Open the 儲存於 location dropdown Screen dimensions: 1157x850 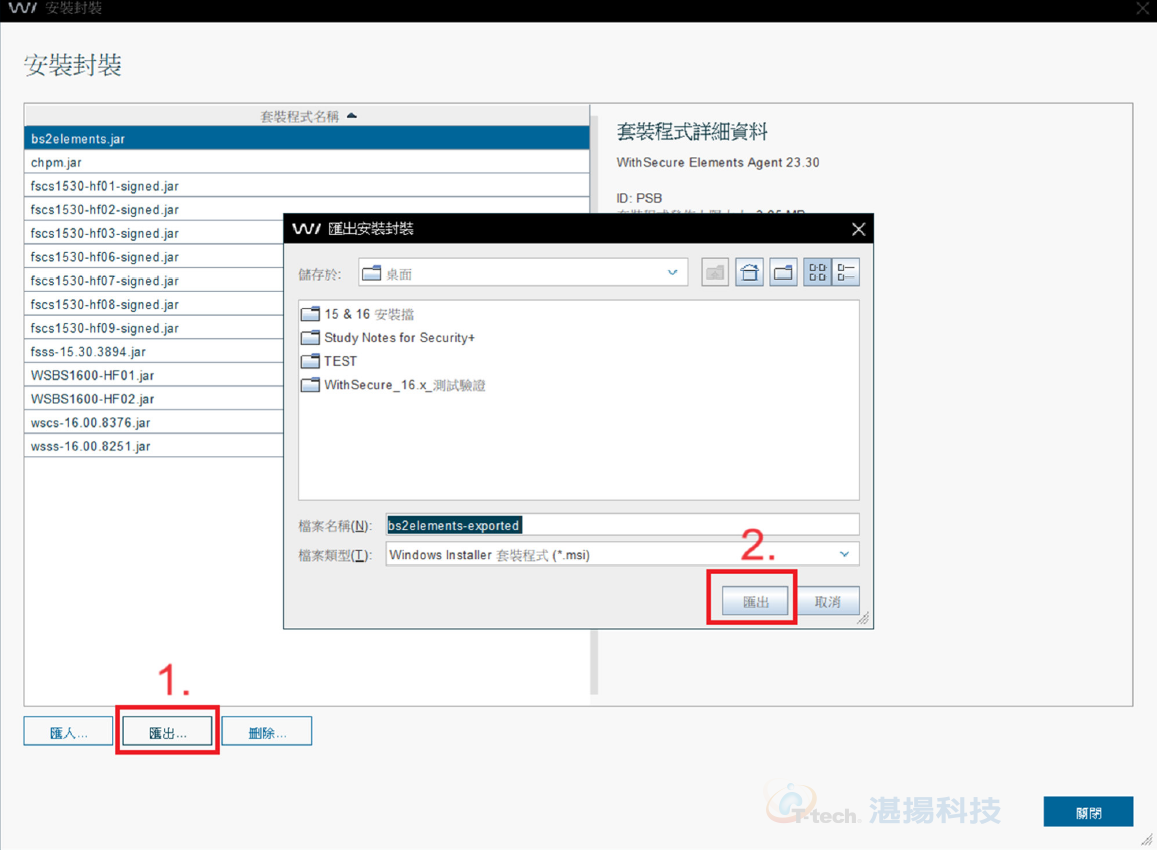pyautogui.click(x=523, y=272)
